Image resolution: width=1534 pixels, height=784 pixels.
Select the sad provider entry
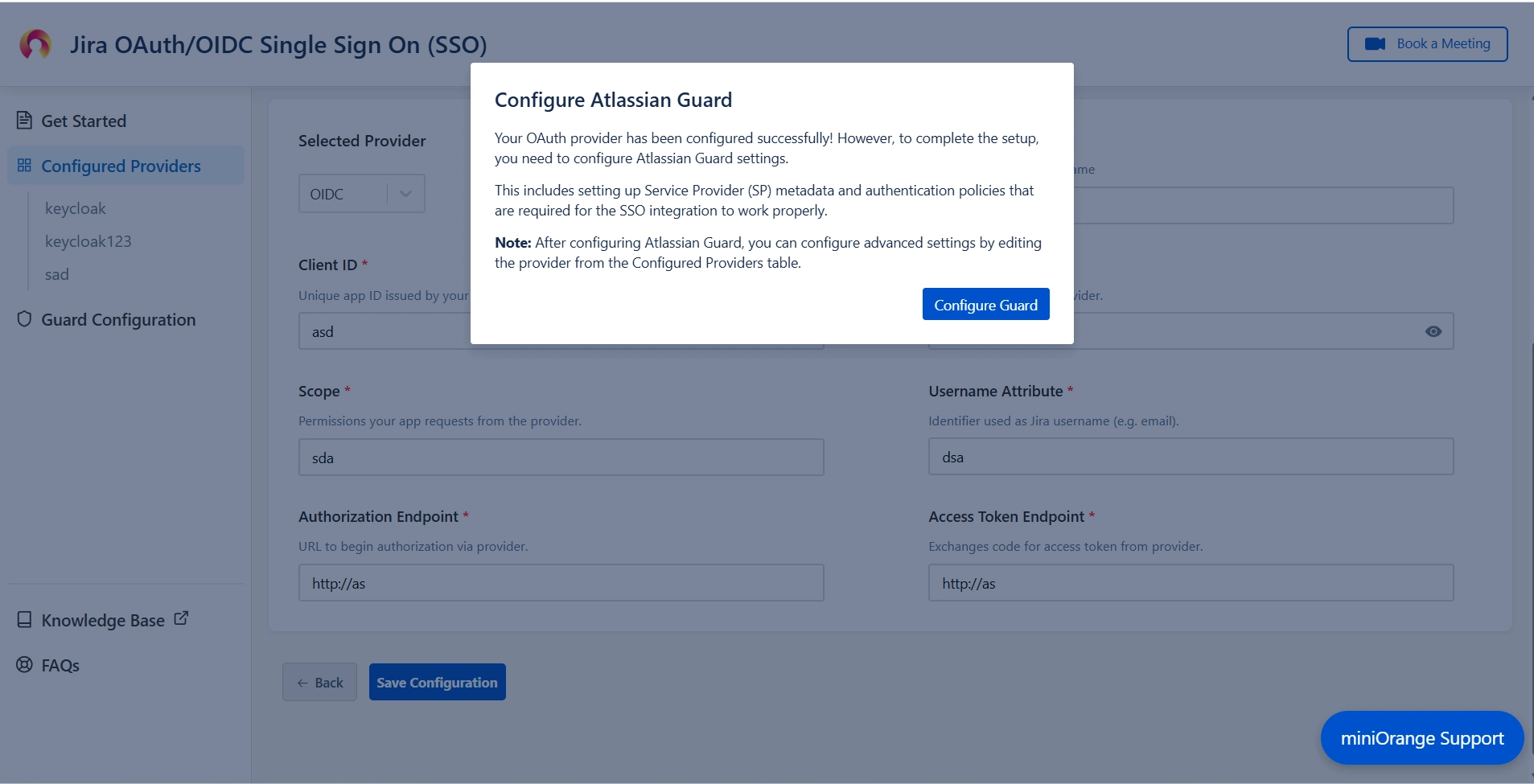pyautogui.click(x=57, y=274)
